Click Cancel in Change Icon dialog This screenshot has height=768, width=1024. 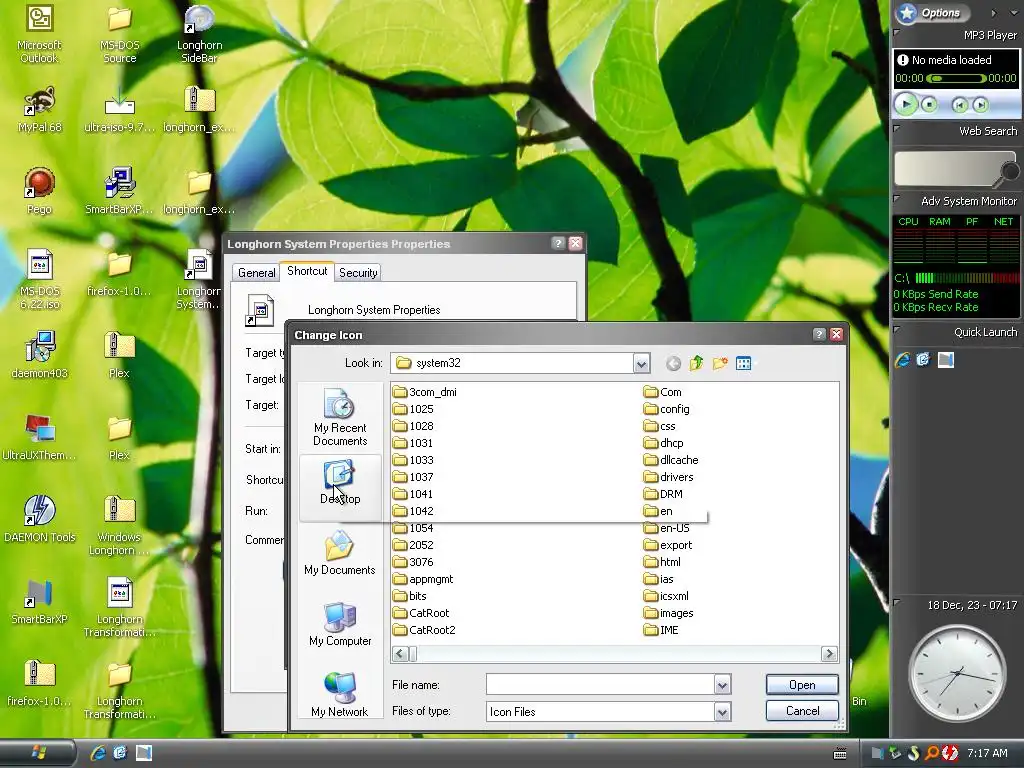(x=802, y=711)
